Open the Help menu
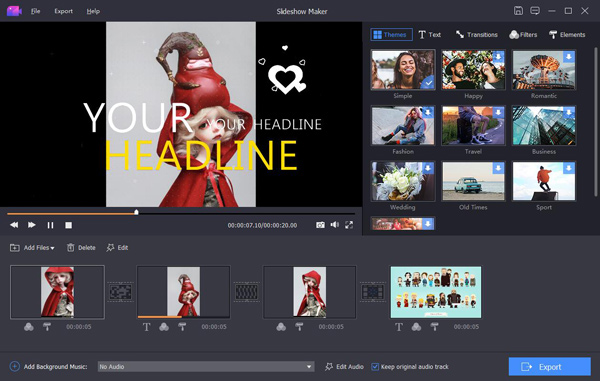The width and height of the screenshot is (600, 381). 93,11
